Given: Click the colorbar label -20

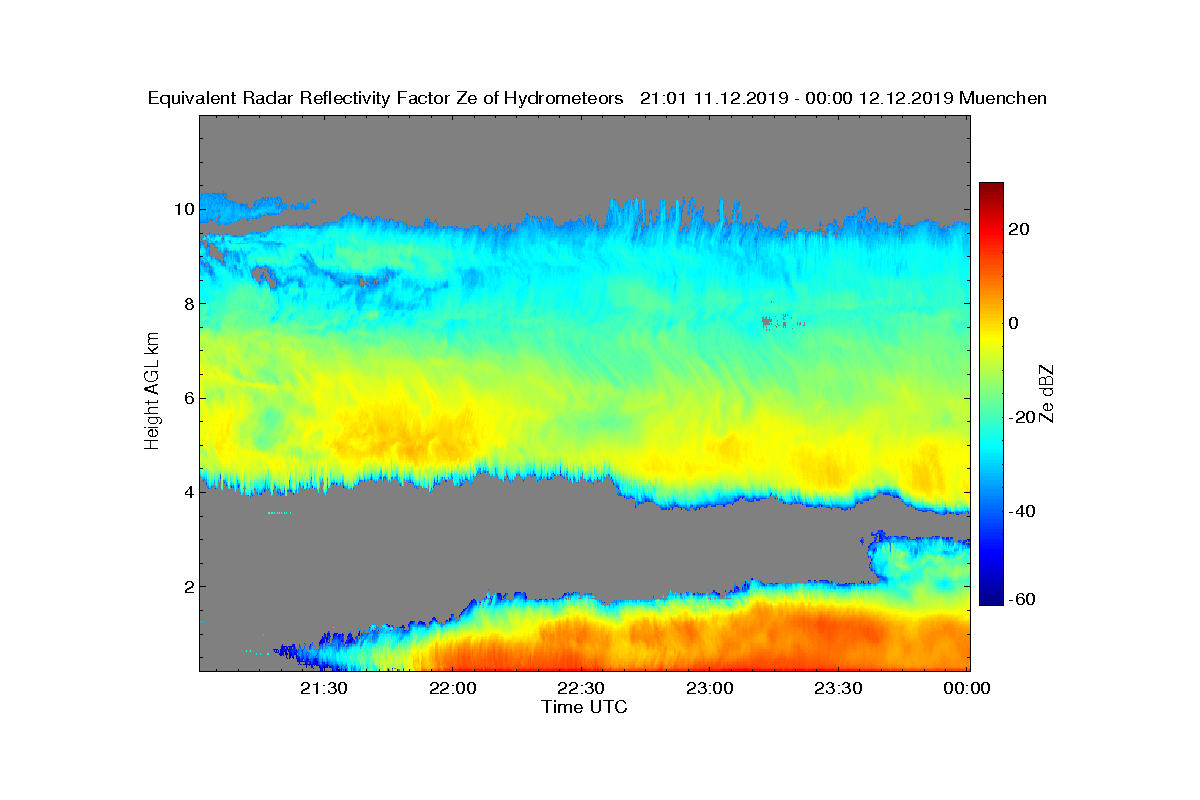Looking at the screenshot, I should 1020,417.
